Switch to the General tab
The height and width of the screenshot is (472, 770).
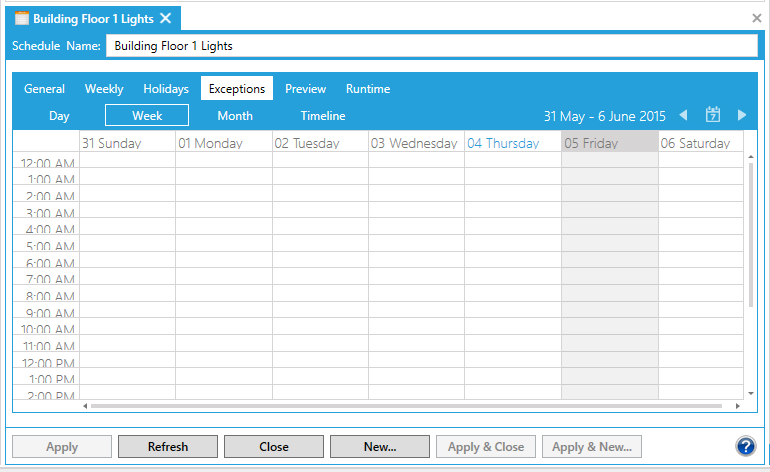(45, 89)
